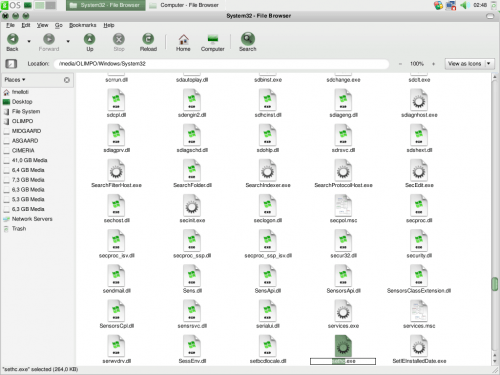
Task: Open the View menu
Action: pos(42,25)
